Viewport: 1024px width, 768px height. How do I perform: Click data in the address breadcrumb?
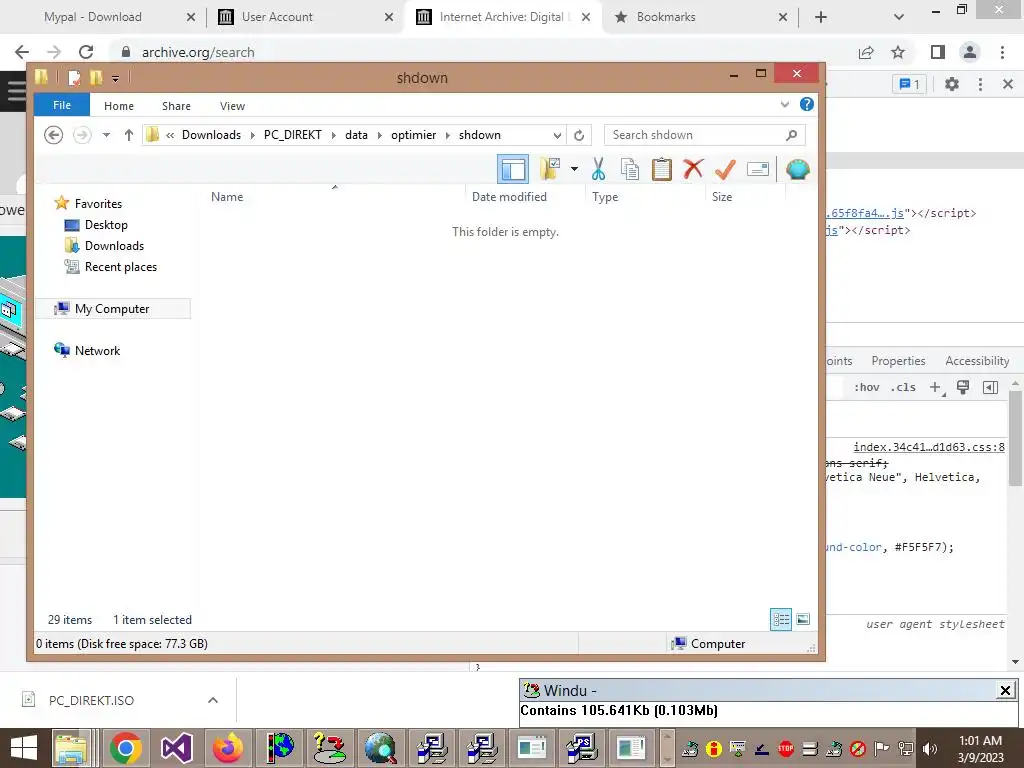356,135
